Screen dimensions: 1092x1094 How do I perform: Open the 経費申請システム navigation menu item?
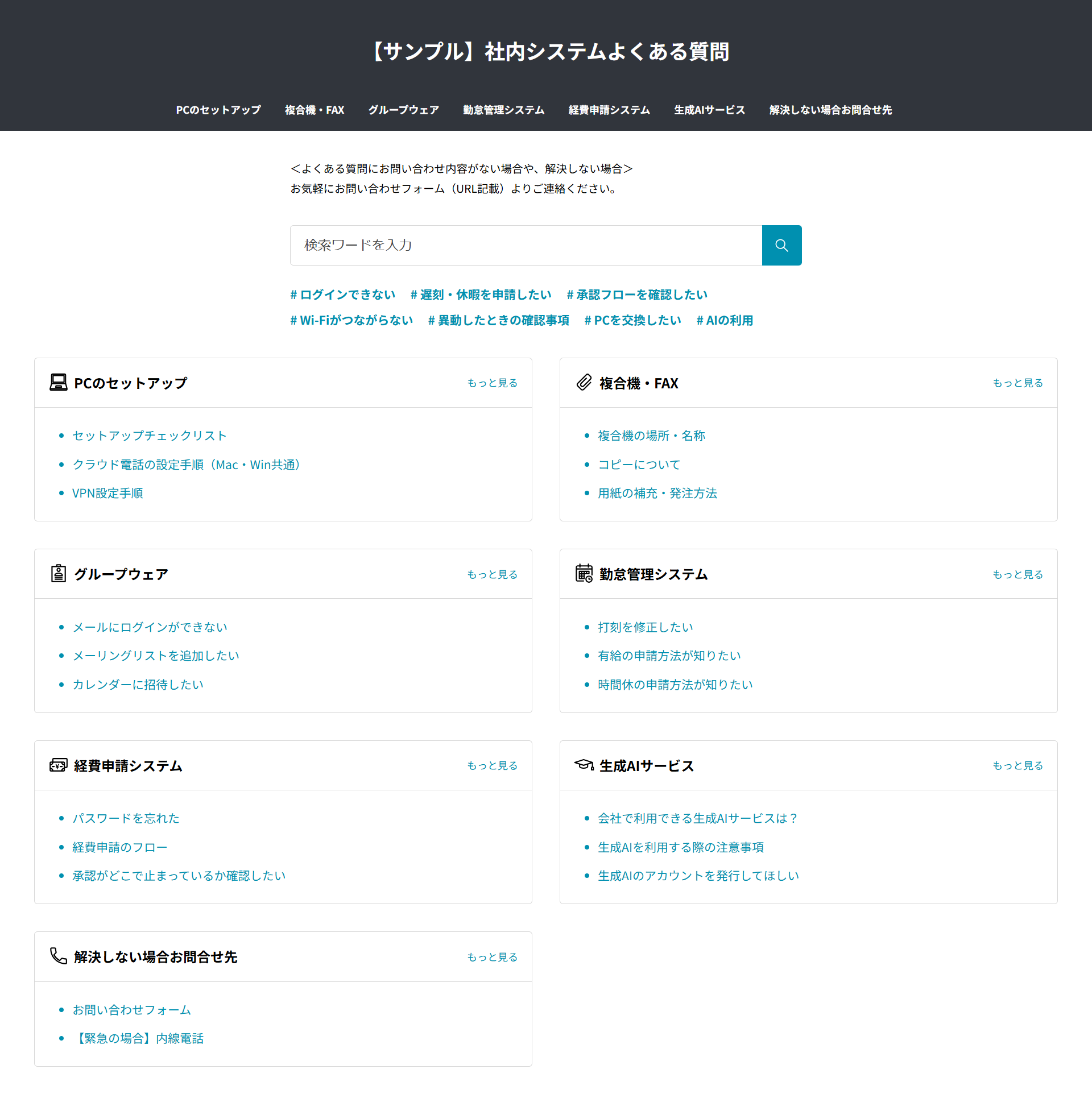click(609, 110)
